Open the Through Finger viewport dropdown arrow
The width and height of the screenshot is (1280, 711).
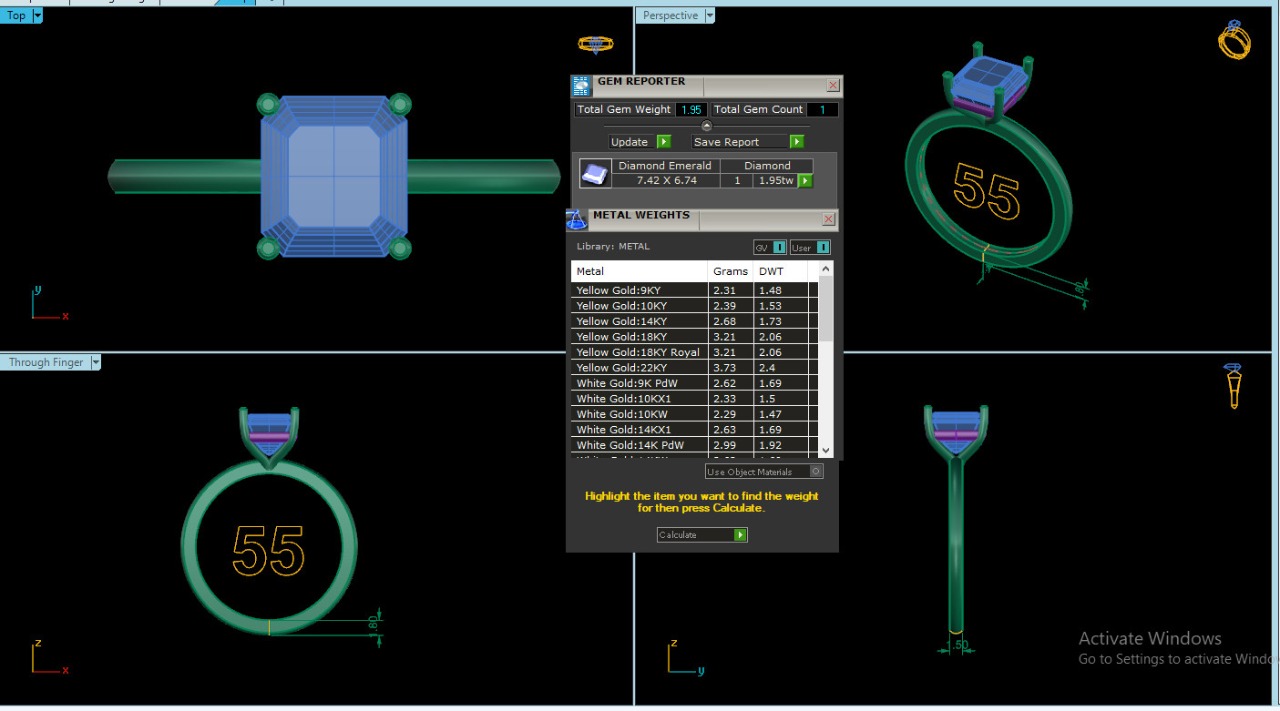tap(96, 363)
